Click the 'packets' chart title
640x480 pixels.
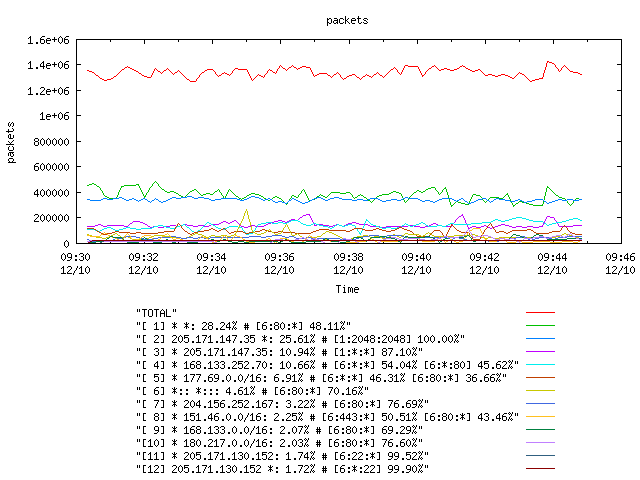347,20
